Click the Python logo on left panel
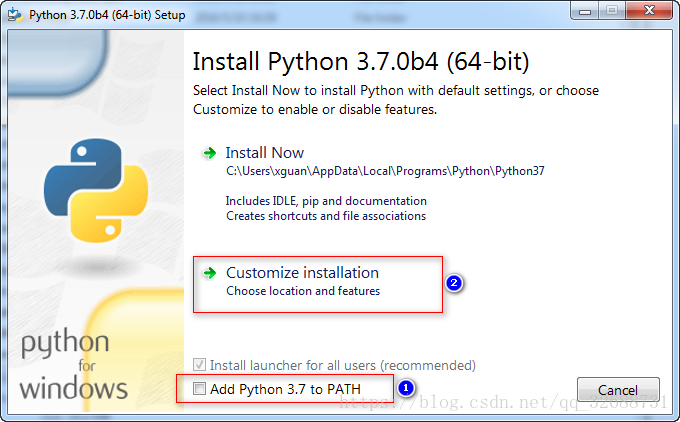680x422 pixels. 96,190
